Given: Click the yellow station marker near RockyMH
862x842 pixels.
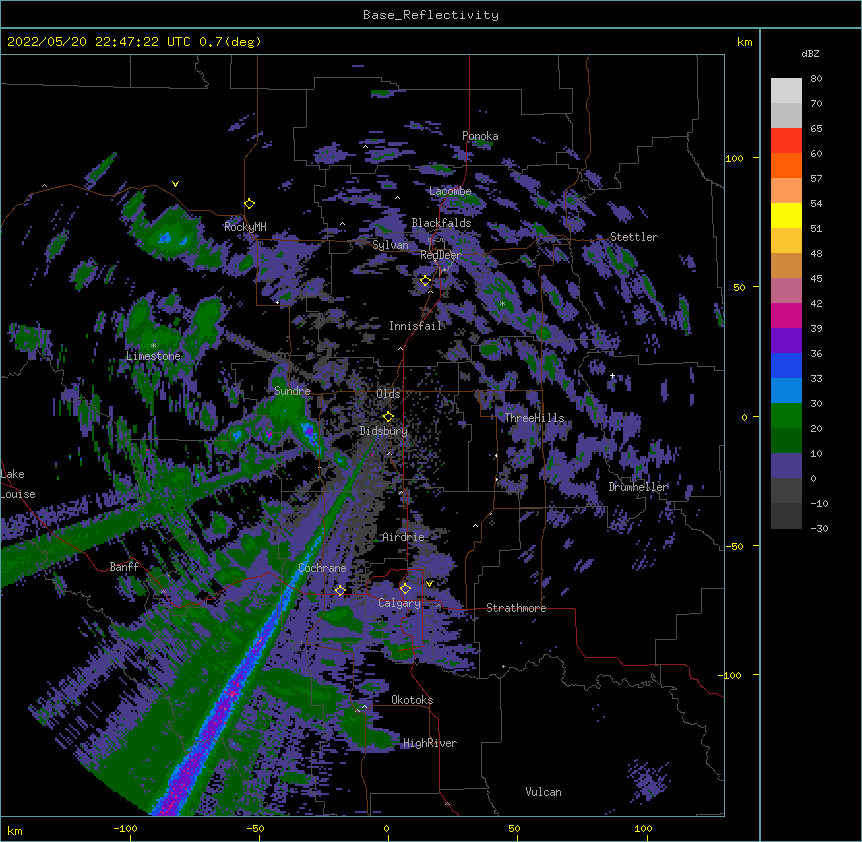Looking at the screenshot, I should (x=249, y=204).
